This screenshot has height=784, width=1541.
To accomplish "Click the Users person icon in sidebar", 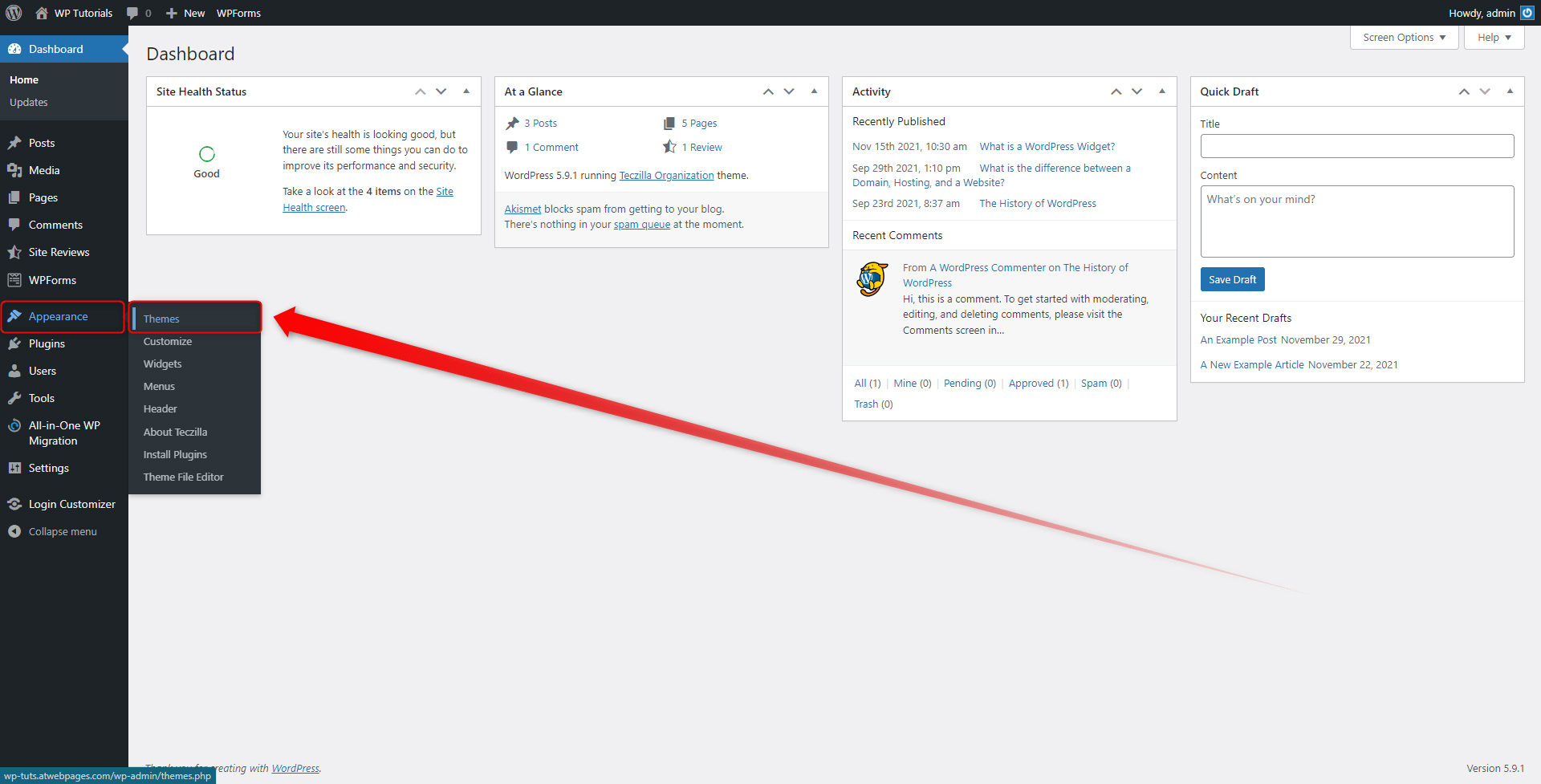I will [x=14, y=371].
